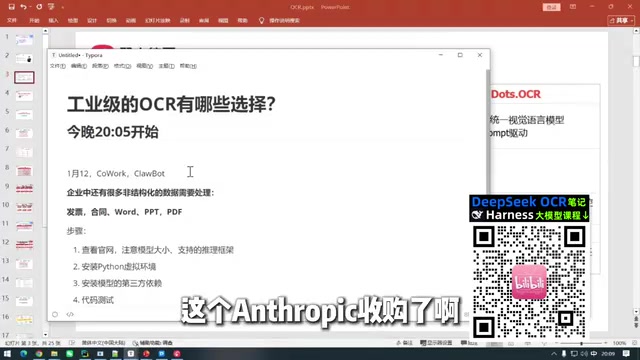Switch to the 设计 ribbon tab
This screenshot has width=640, height=360.
click(x=92, y=20)
